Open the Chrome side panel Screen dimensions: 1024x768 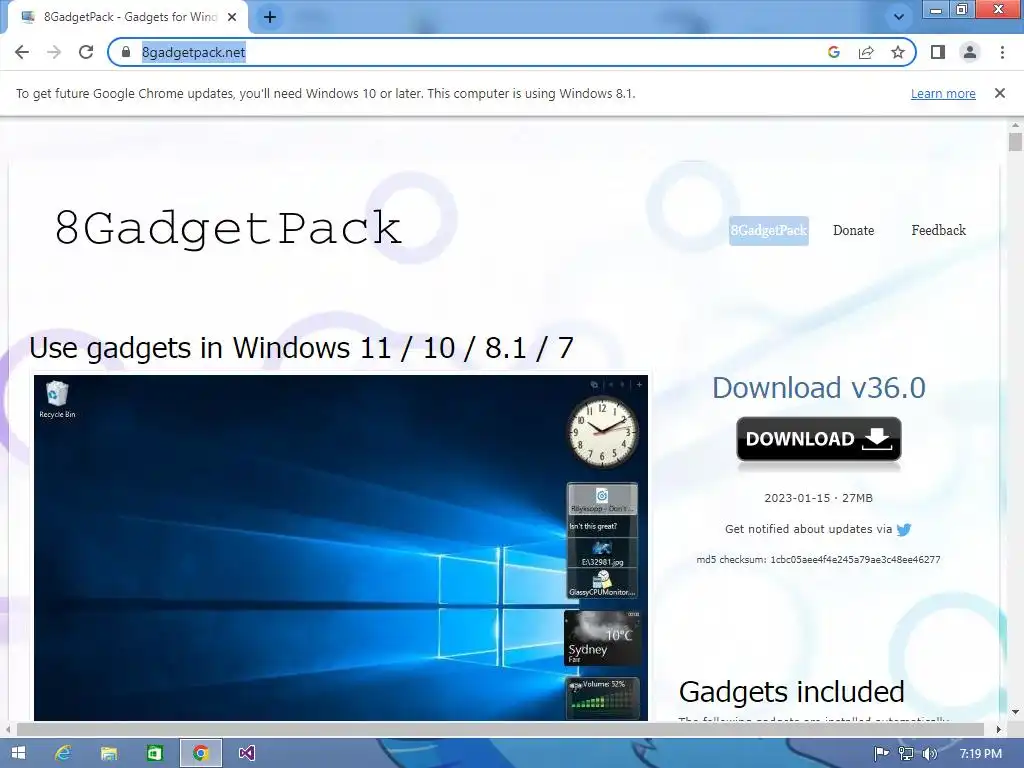(x=938, y=52)
